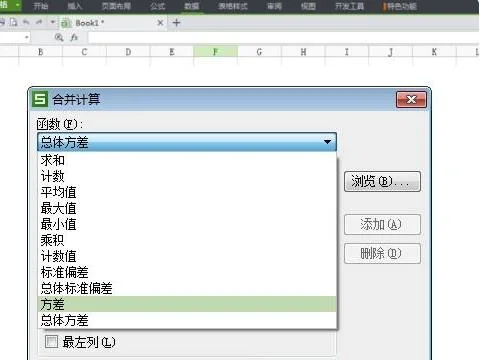Choose 平均值 from the function list
The image size is (480, 360).
(187, 192)
